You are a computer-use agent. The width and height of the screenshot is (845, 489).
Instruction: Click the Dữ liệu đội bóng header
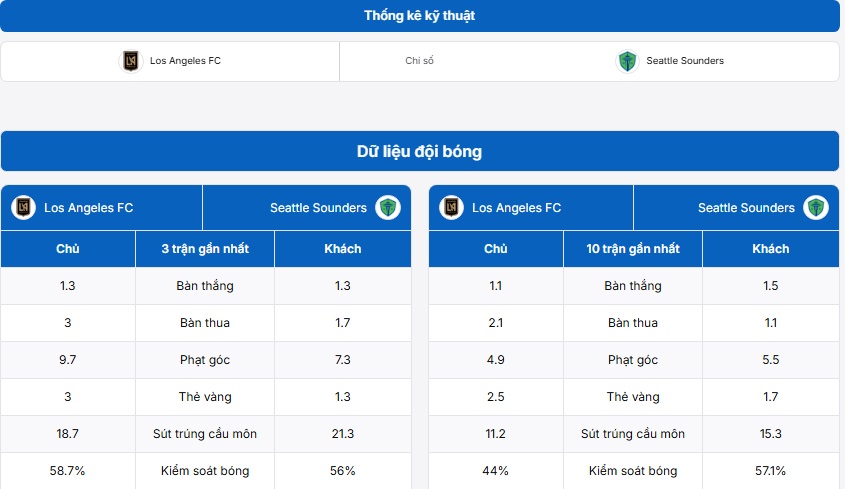click(x=419, y=151)
